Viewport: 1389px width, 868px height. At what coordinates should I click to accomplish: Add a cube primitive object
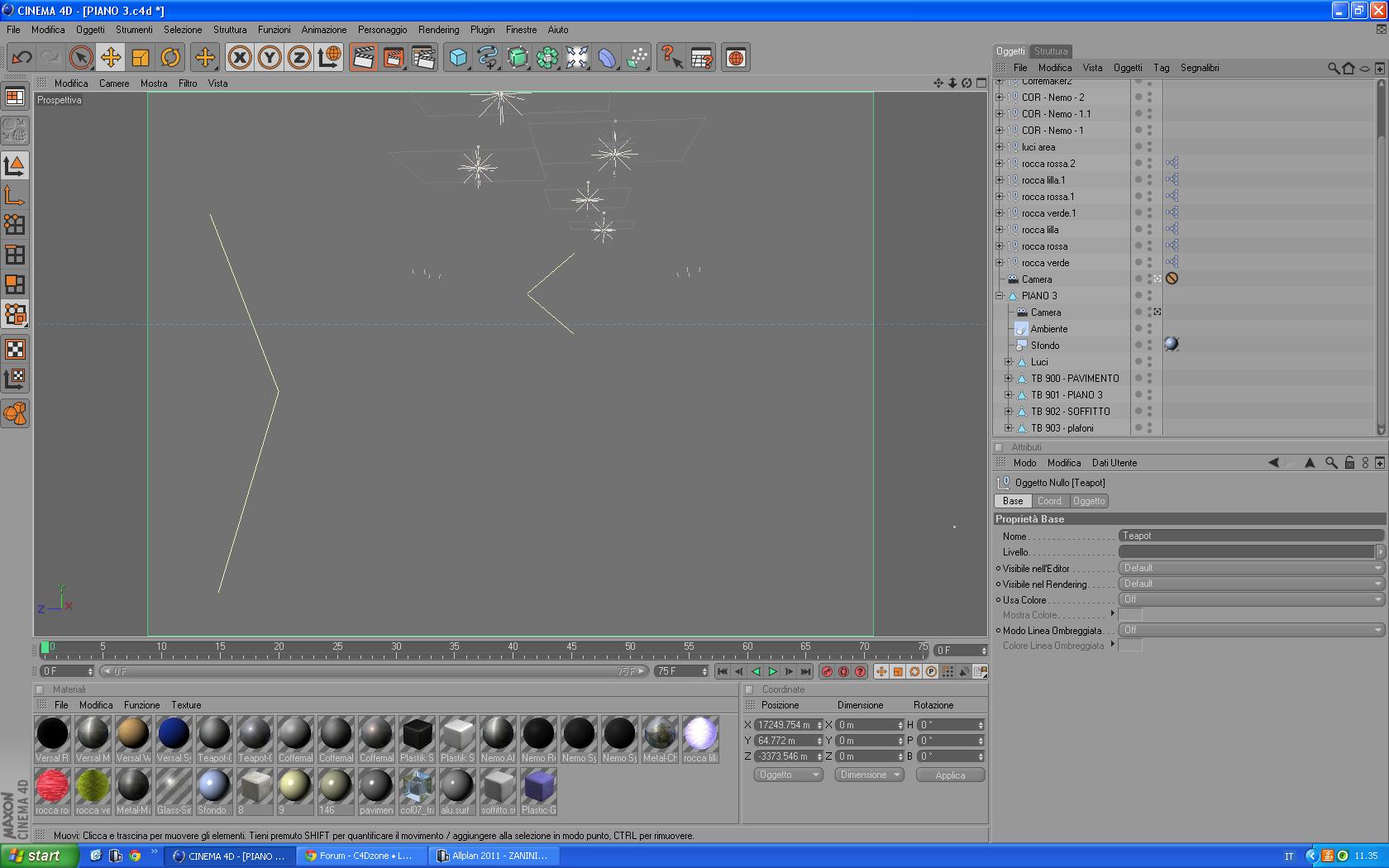click(x=458, y=57)
